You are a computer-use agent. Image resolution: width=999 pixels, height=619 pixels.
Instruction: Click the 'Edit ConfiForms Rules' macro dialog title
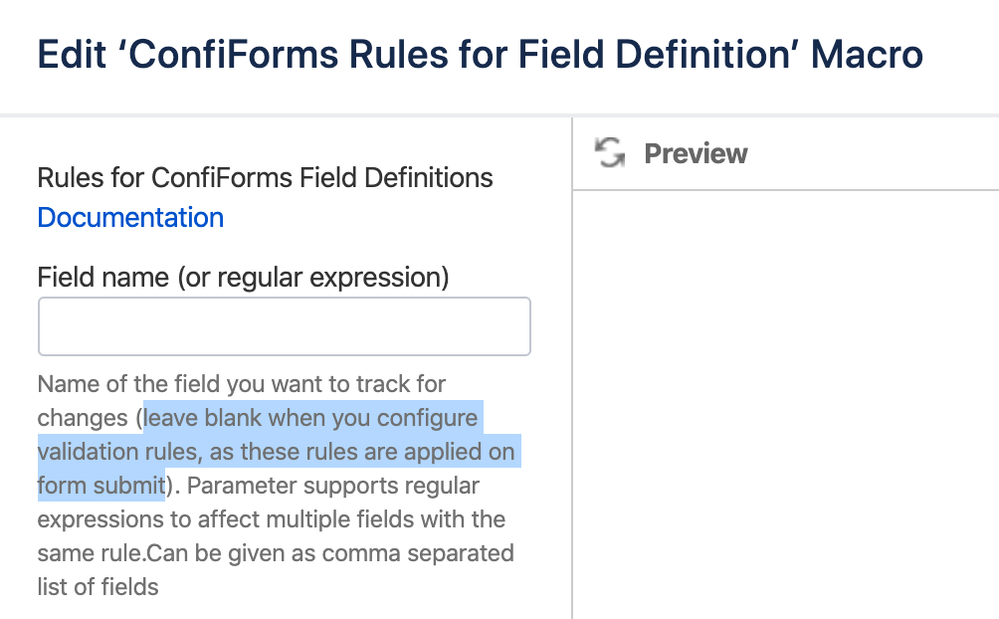pyautogui.click(x=480, y=54)
